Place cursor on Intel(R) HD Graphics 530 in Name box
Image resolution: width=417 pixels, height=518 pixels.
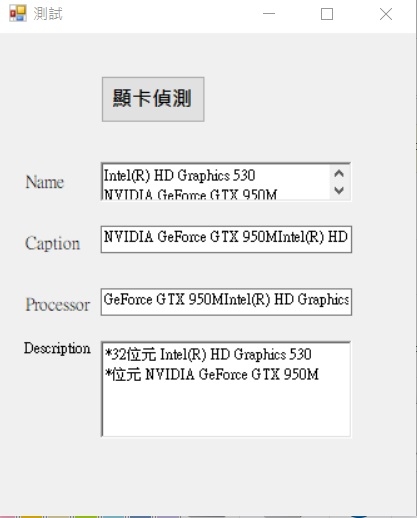[x=179, y=175]
